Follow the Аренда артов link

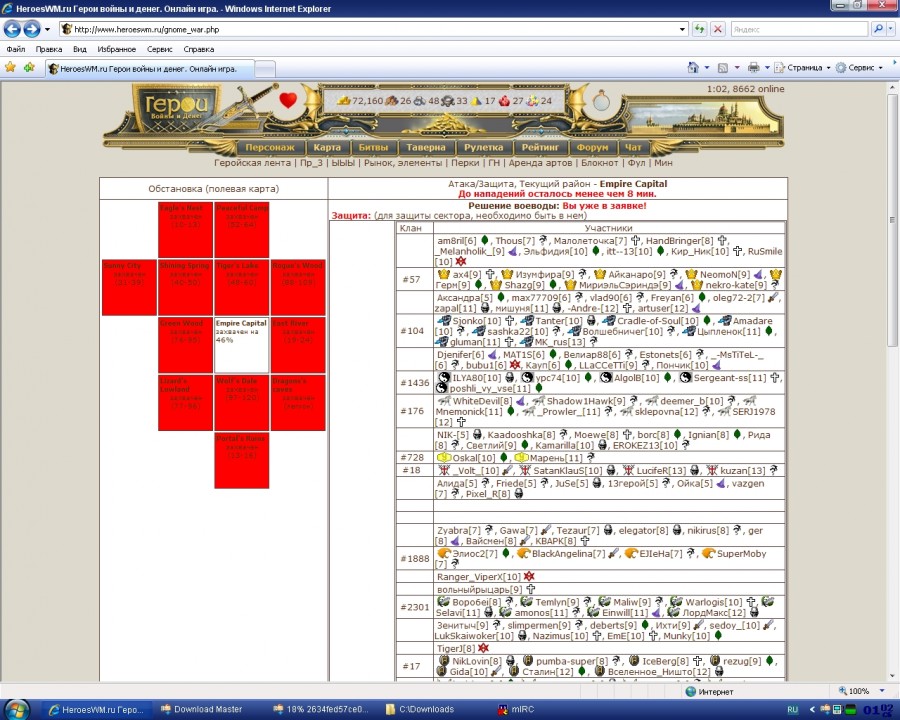tap(538, 162)
